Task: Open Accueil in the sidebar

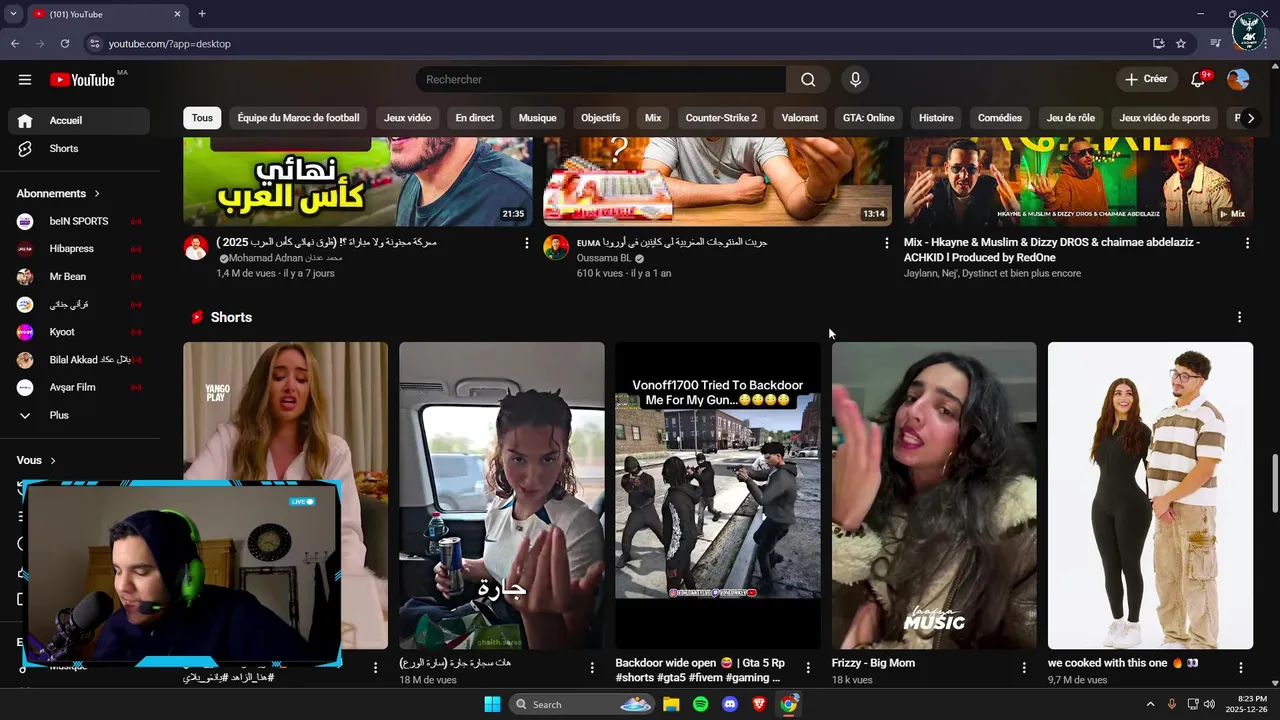Action: (79, 121)
